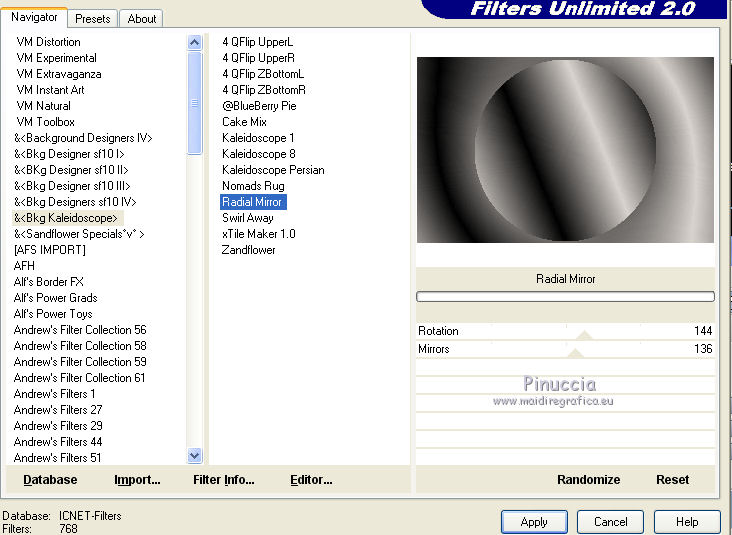Switch to the Presets tab
Screen dimensions: 732x535
[92, 19]
